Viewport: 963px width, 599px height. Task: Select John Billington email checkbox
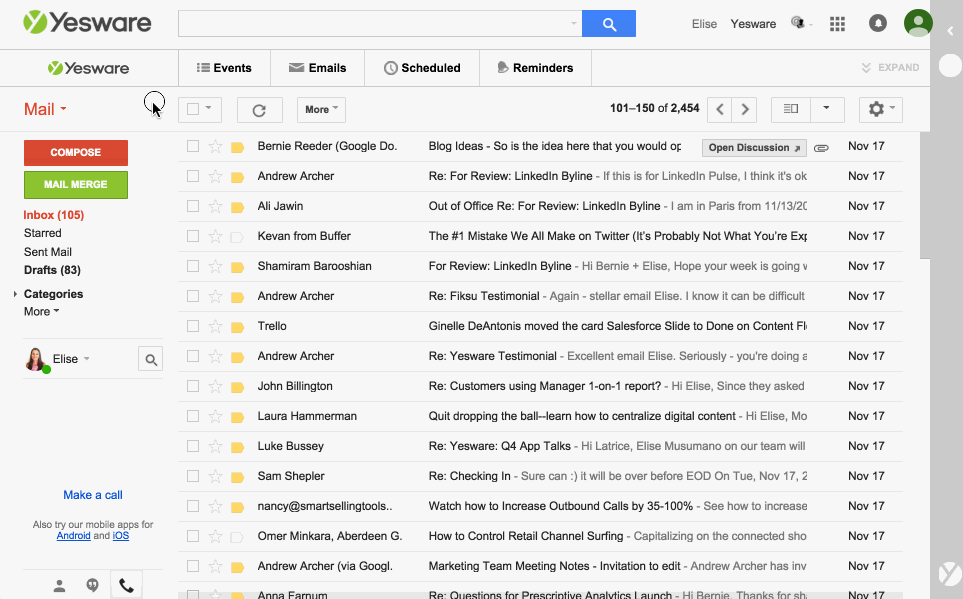[x=193, y=386]
